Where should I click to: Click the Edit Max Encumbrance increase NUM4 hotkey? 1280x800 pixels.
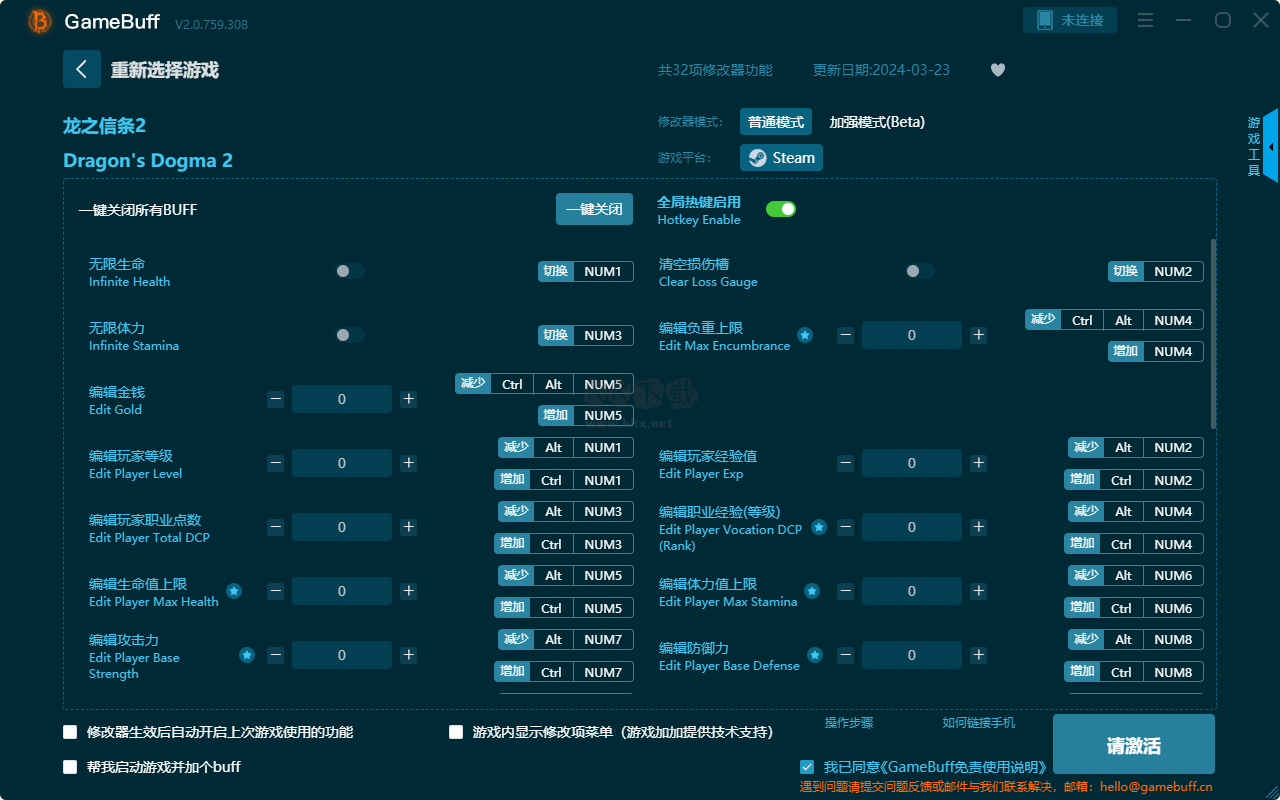click(x=1156, y=351)
